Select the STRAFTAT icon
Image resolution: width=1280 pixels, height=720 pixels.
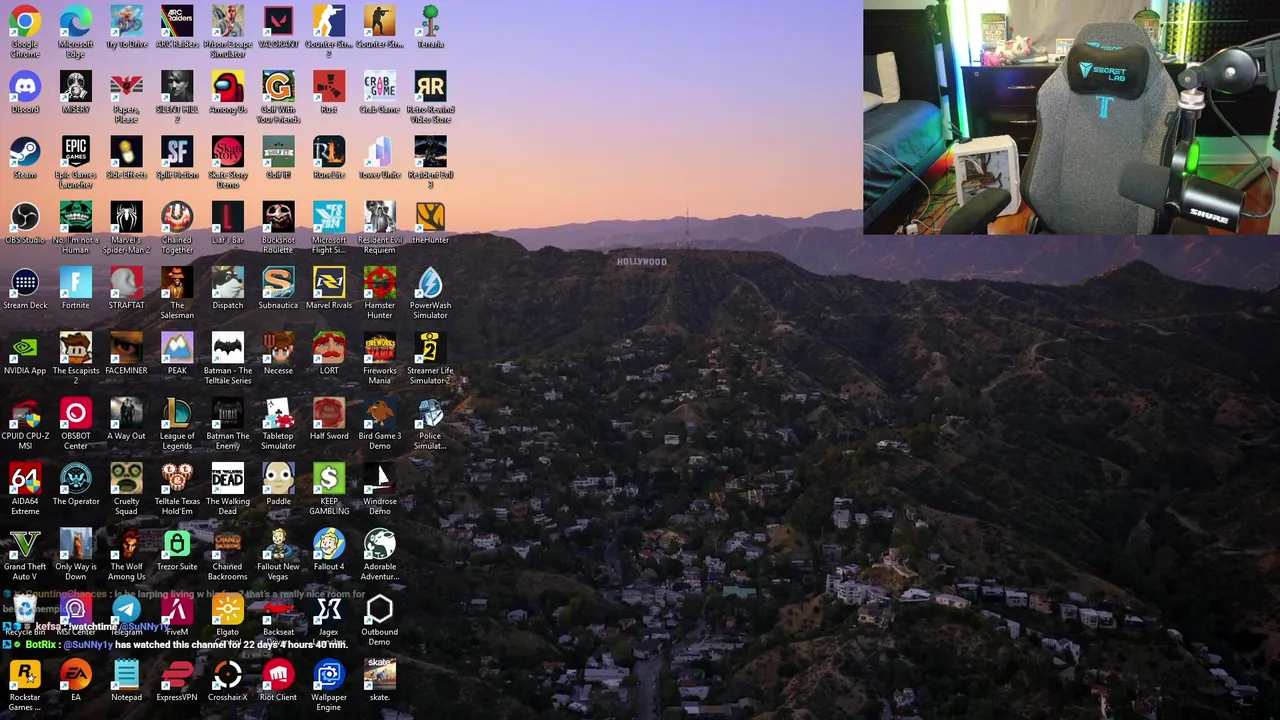126,288
